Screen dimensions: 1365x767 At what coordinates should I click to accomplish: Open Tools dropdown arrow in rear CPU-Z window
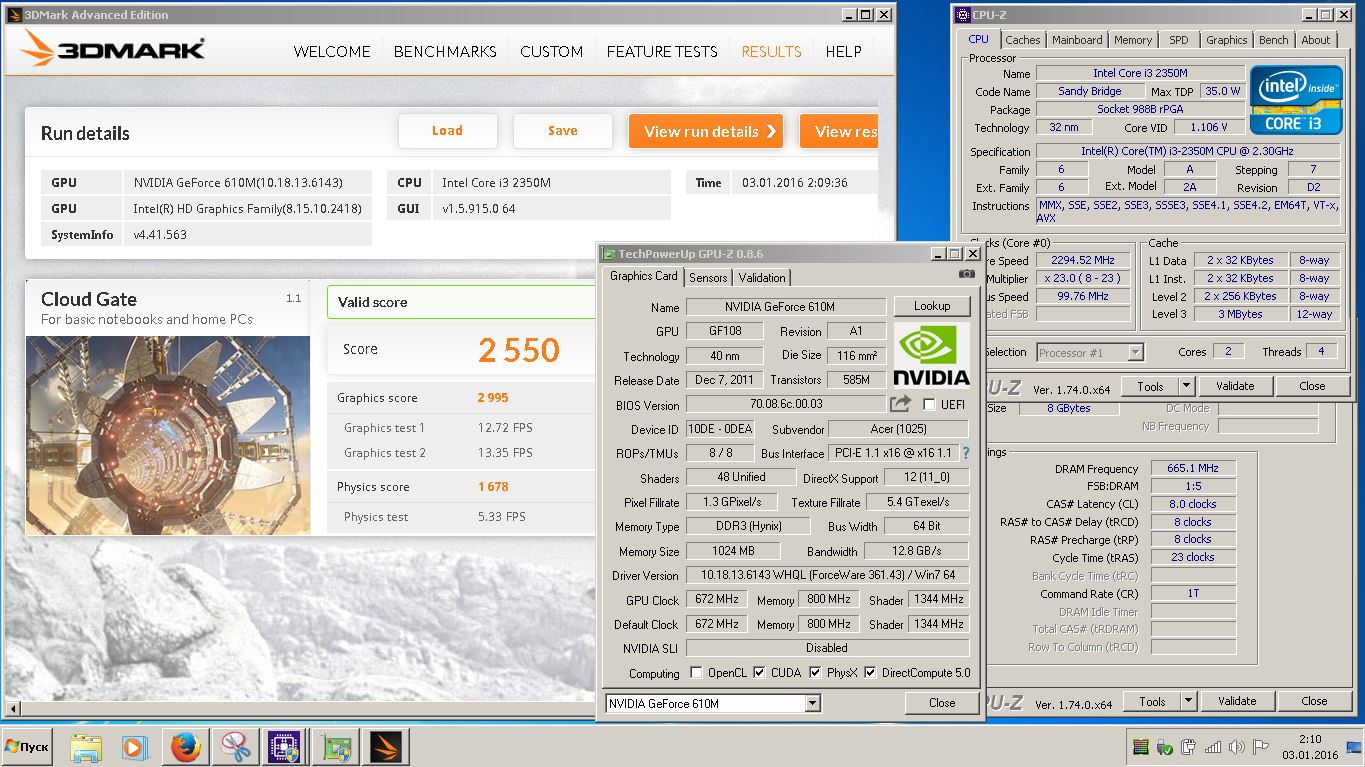pos(1189,701)
